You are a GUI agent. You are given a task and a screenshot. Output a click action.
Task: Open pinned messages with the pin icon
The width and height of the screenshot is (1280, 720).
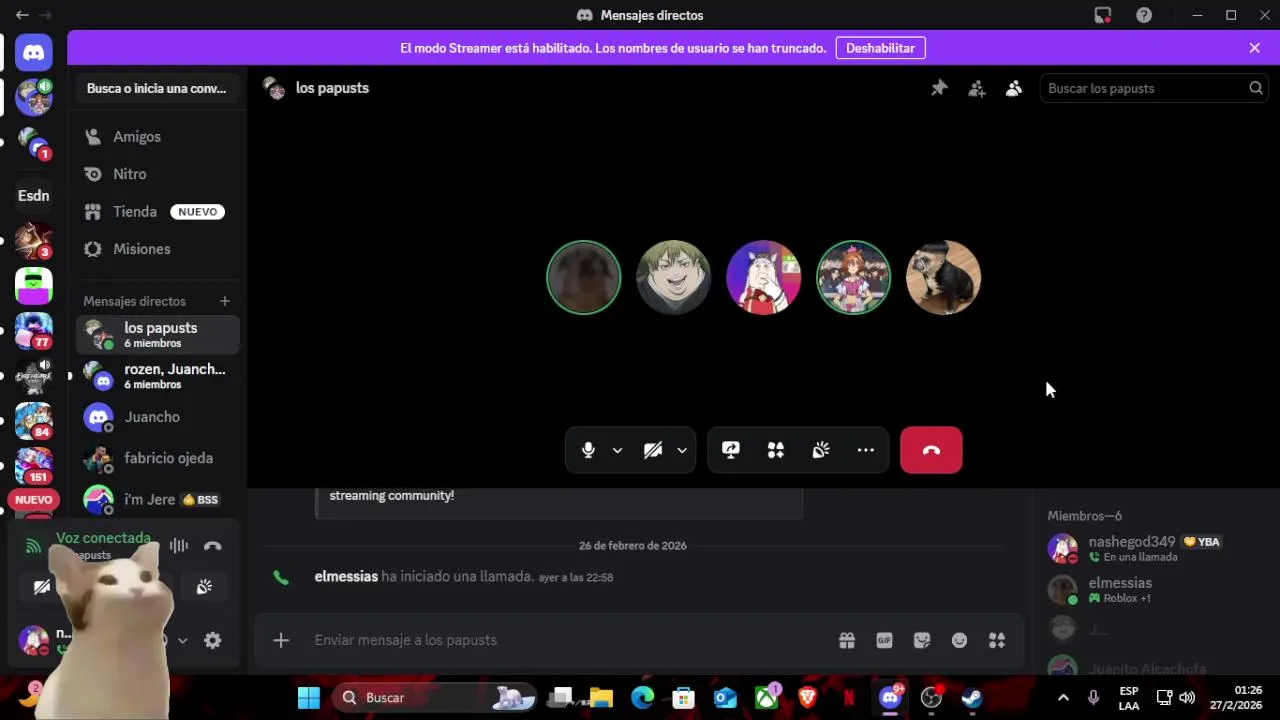click(x=939, y=88)
